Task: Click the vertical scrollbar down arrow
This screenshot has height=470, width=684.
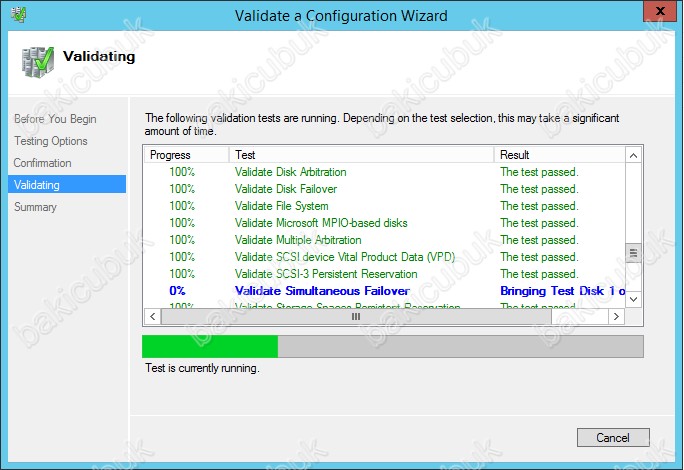Action: (633, 299)
